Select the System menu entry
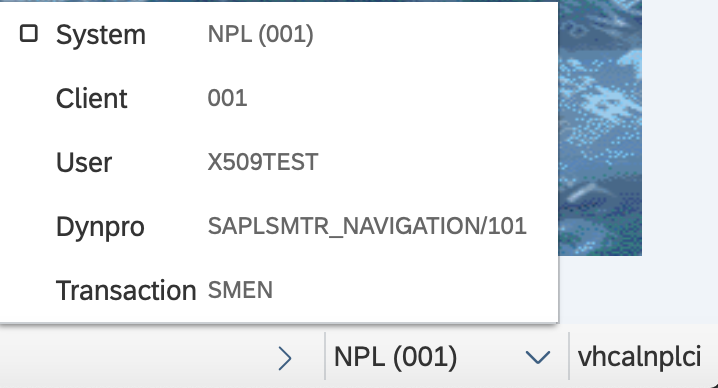The height and width of the screenshot is (388, 718). pos(279,34)
